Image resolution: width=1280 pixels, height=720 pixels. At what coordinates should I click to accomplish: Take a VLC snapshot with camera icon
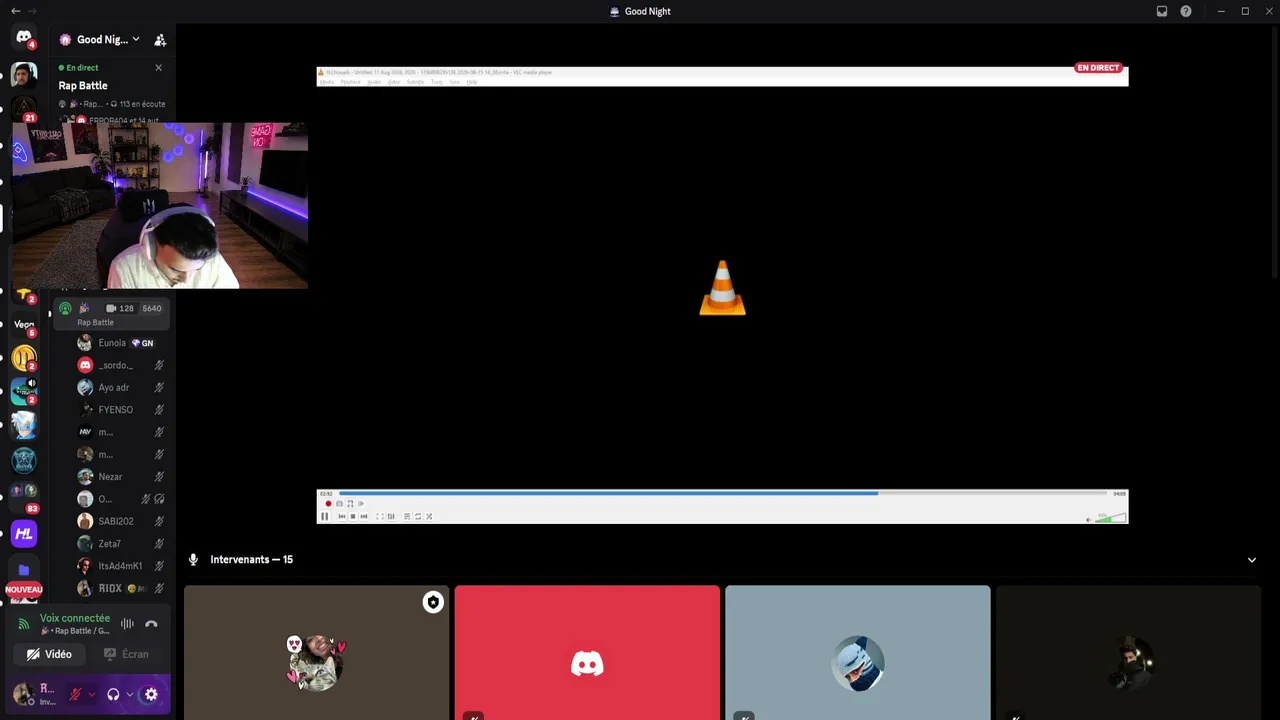coord(339,504)
